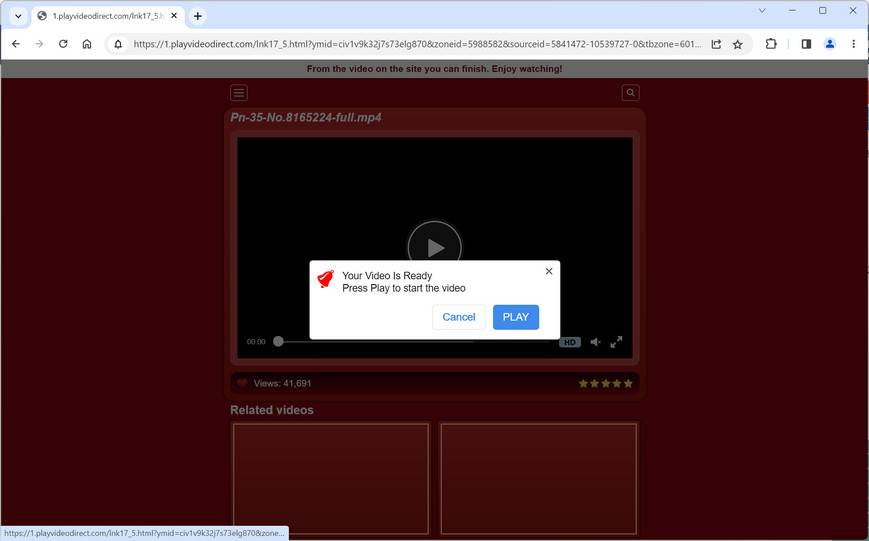The width and height of the screenshot is (869, 541).
Task: Toggle the browser side panel
Action: coord(806,44)
